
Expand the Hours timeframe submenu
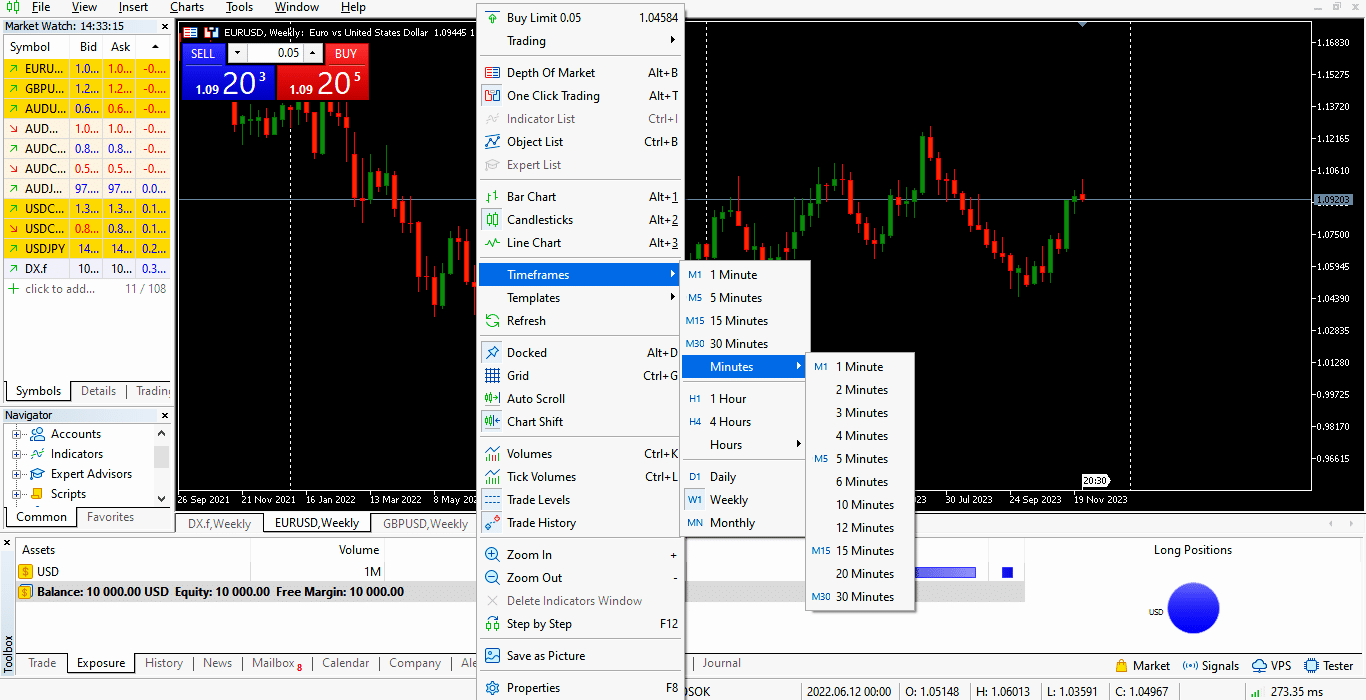pos(743,444)
